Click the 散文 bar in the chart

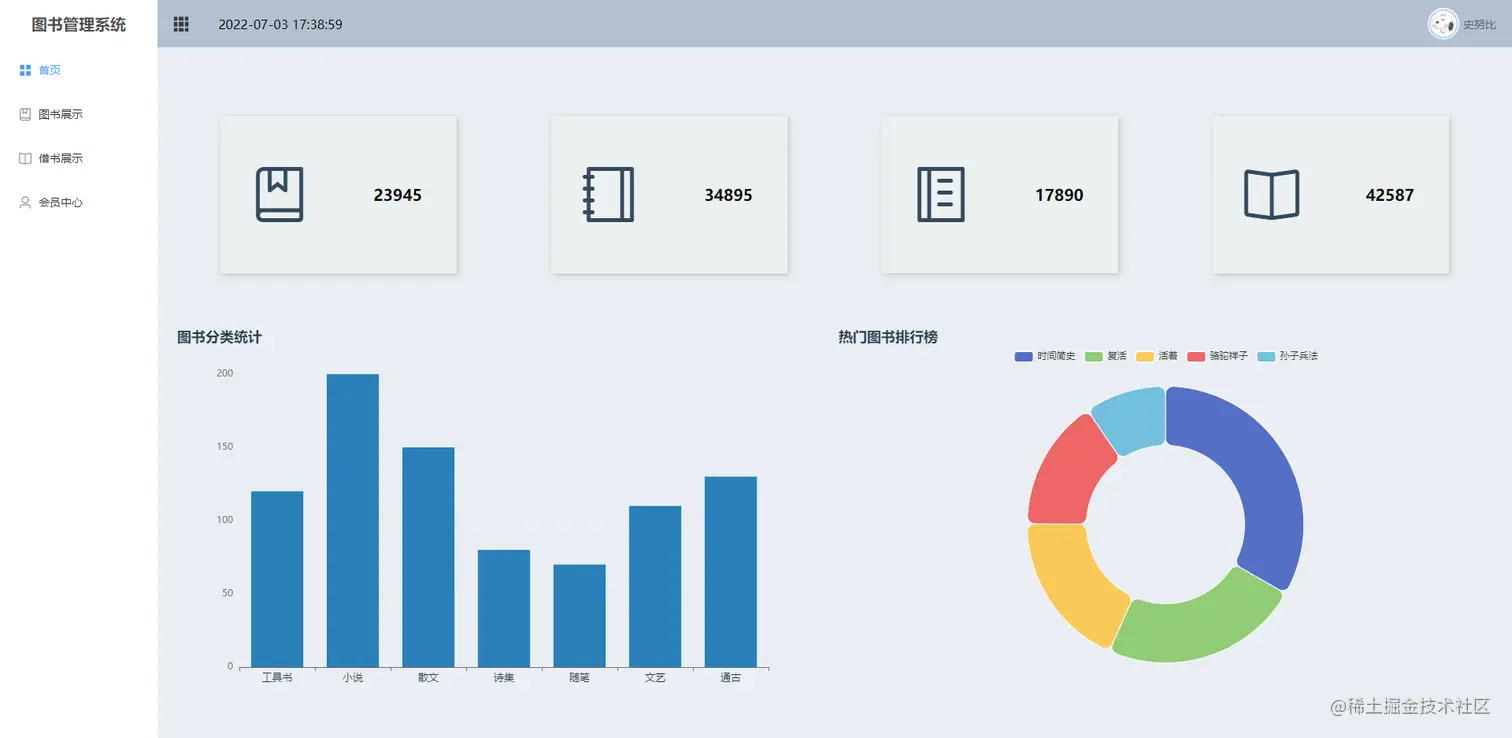tap(428, 557)
